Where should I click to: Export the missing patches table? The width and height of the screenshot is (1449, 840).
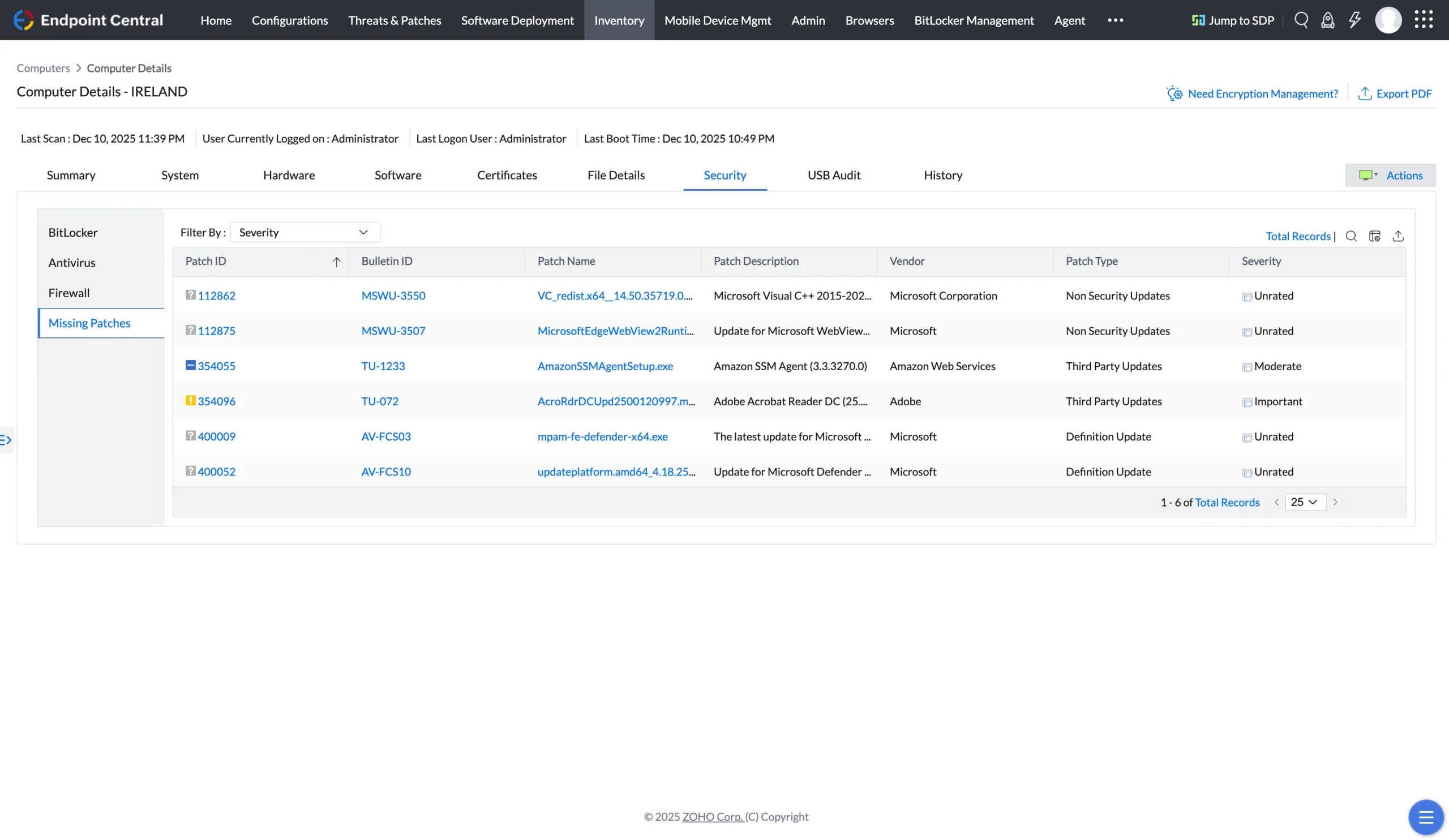[x=1399, y=235]
